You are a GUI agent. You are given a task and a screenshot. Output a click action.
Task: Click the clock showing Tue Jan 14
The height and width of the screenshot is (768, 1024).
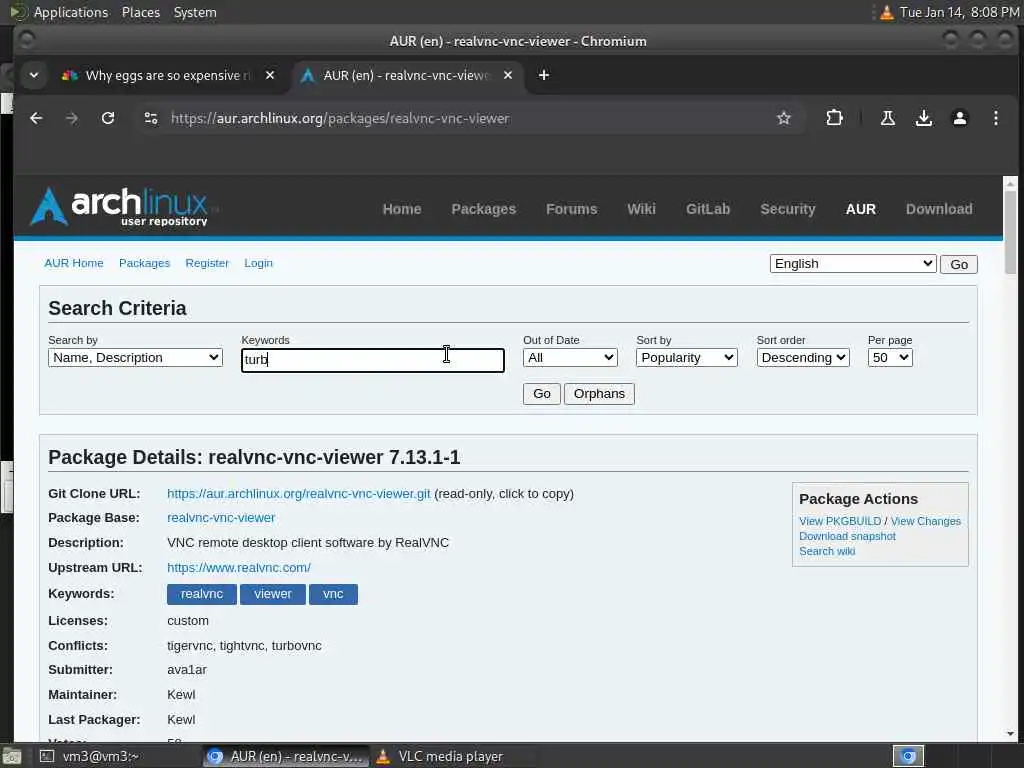pos(959,12)
